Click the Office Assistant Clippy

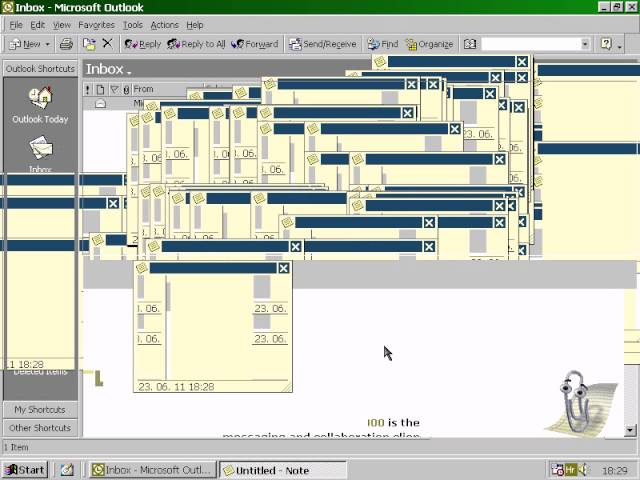[x=580, y=402]
